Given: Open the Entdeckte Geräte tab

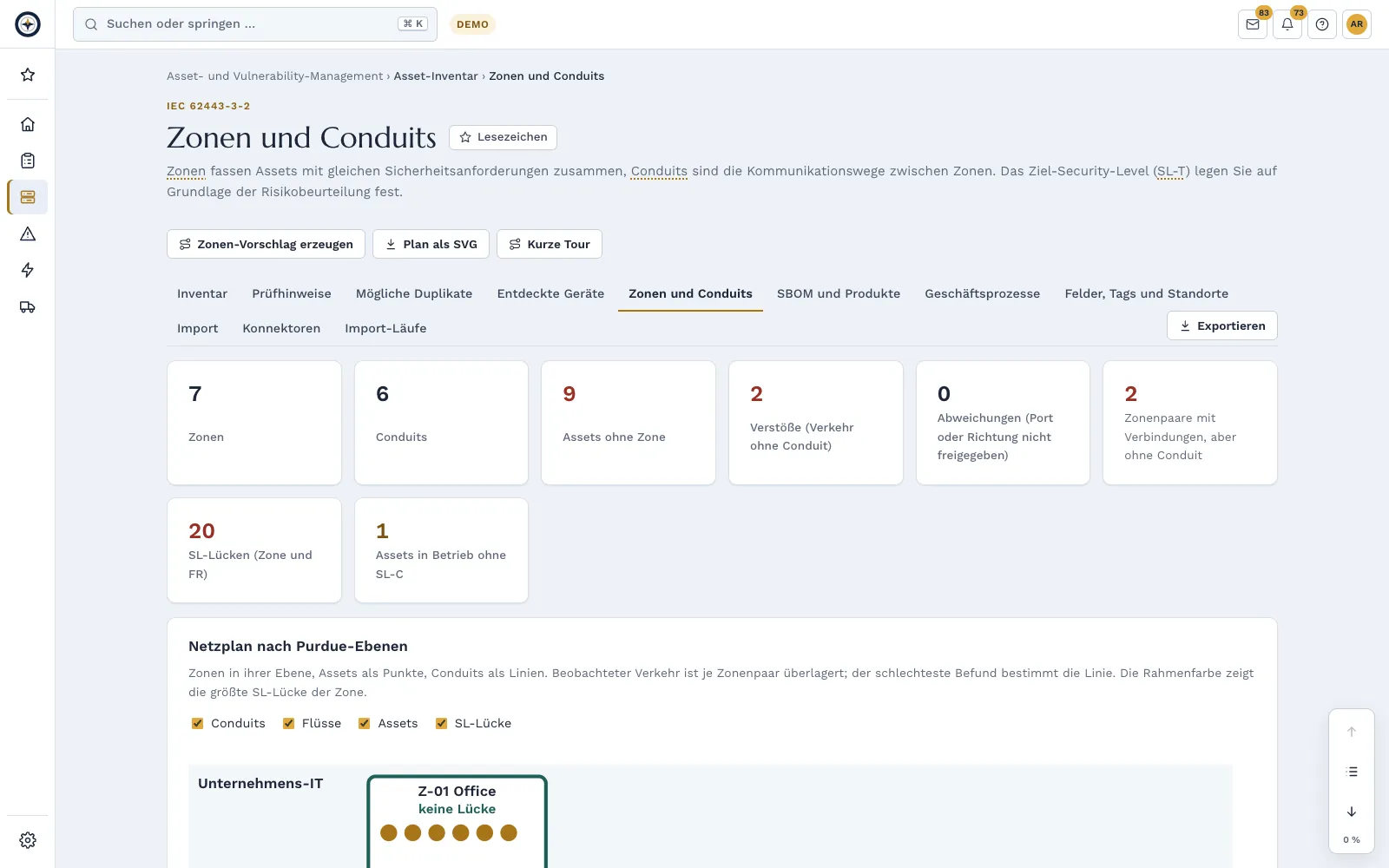Looking at the screenshot, I should [x=550, y=293].
